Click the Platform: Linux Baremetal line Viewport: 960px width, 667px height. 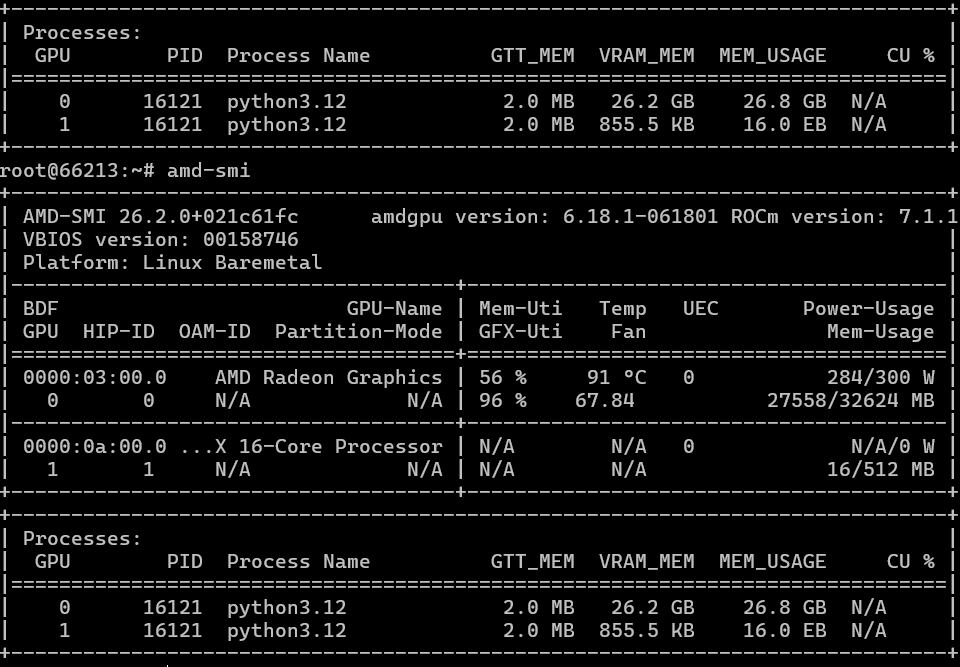tap(172, 263)
